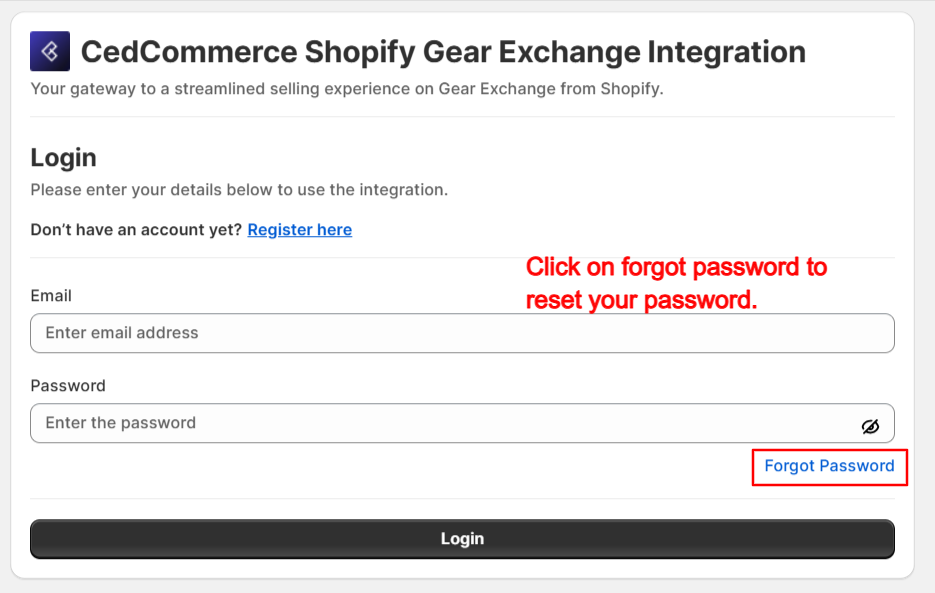Focus the Enter email address field

tap(462, 333)
